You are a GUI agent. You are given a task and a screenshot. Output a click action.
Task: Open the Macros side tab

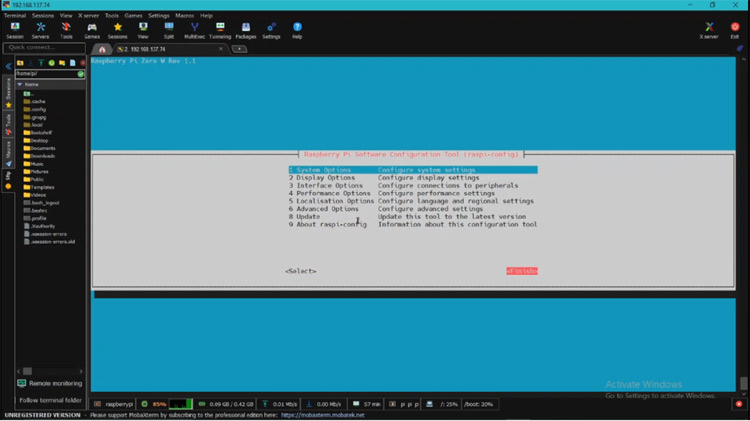(x=8, y=153)
